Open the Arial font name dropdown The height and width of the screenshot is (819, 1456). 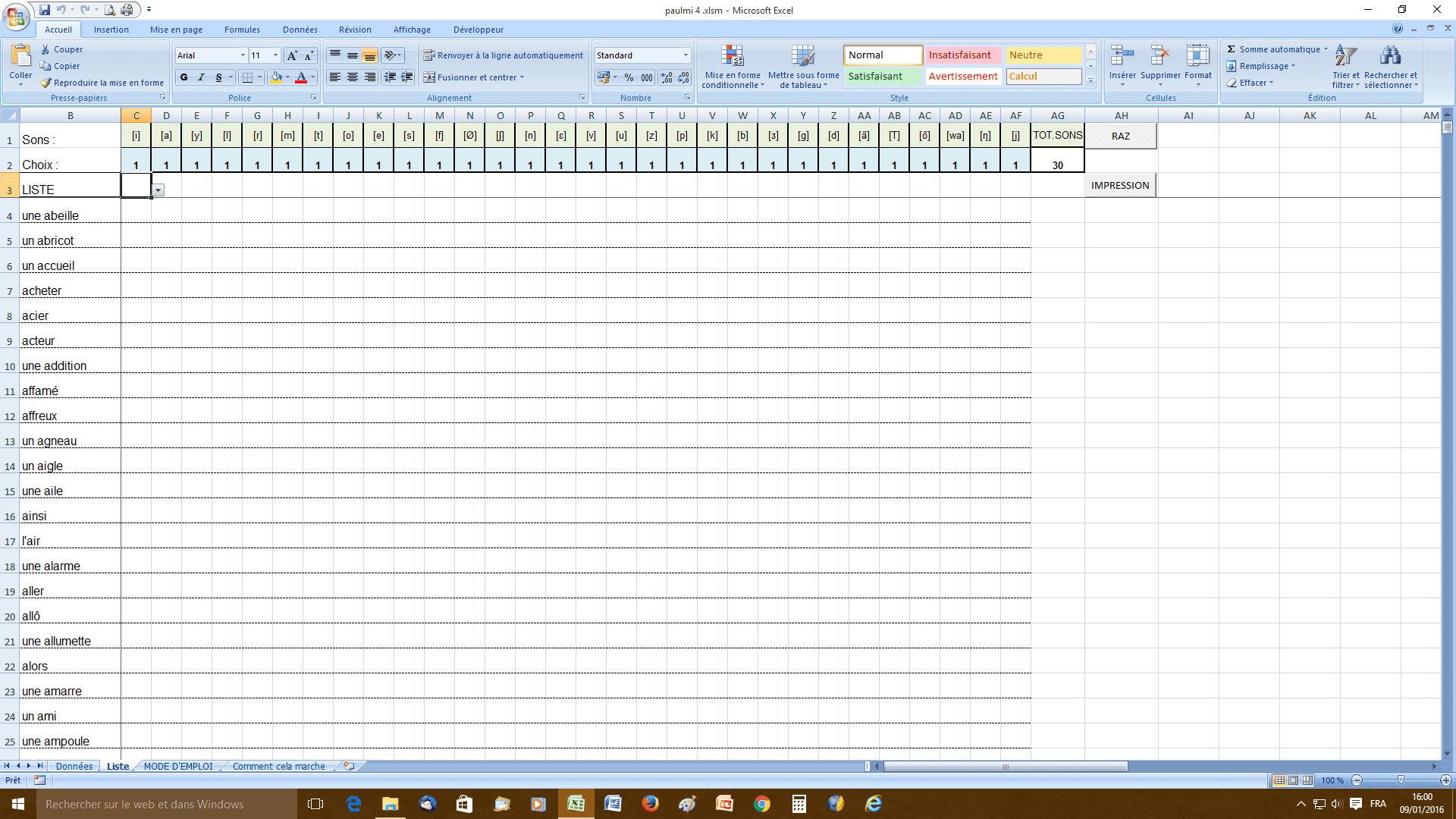point(243,55)
